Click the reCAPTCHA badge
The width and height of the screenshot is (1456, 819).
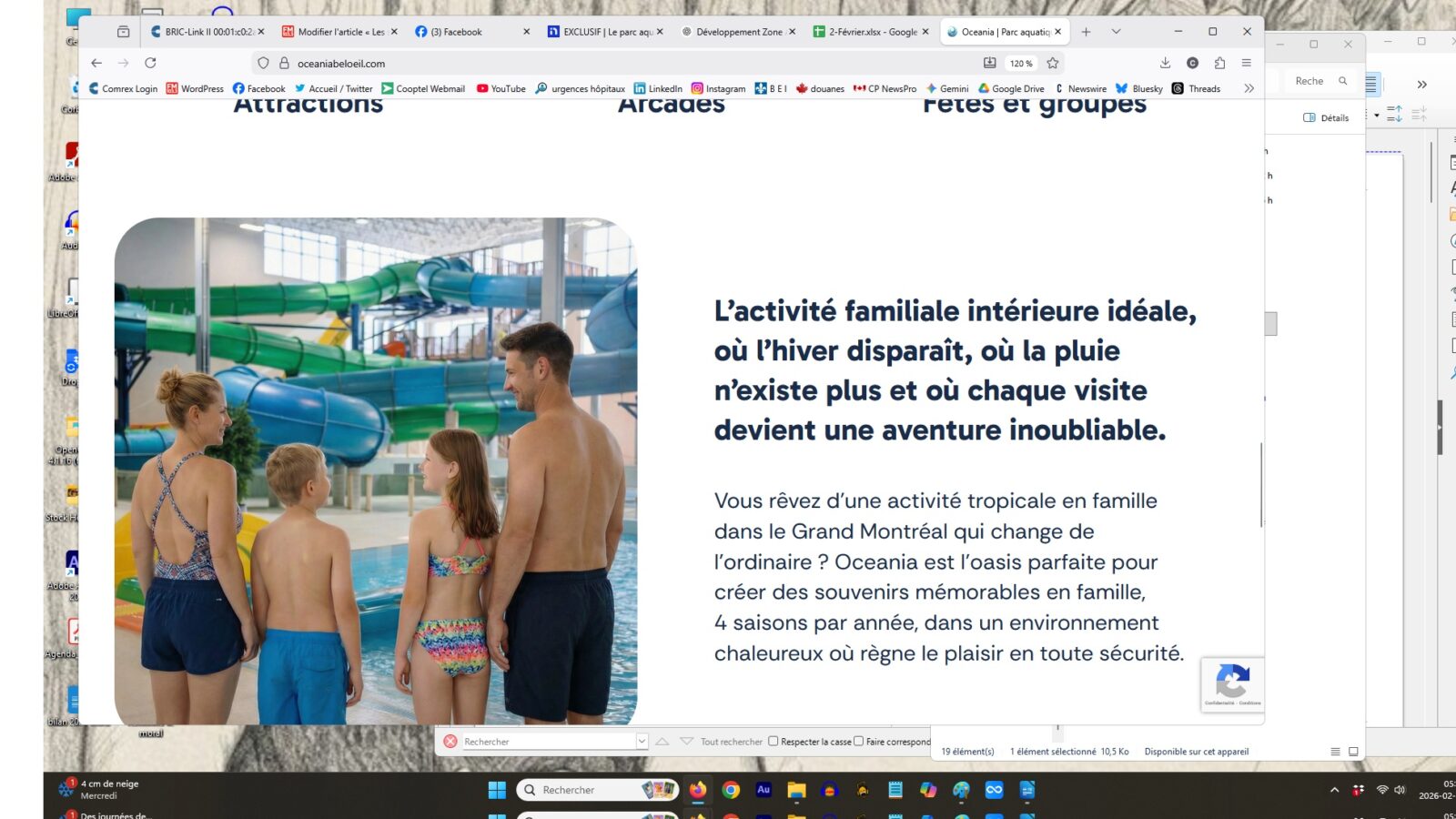tap(1232, 683)
